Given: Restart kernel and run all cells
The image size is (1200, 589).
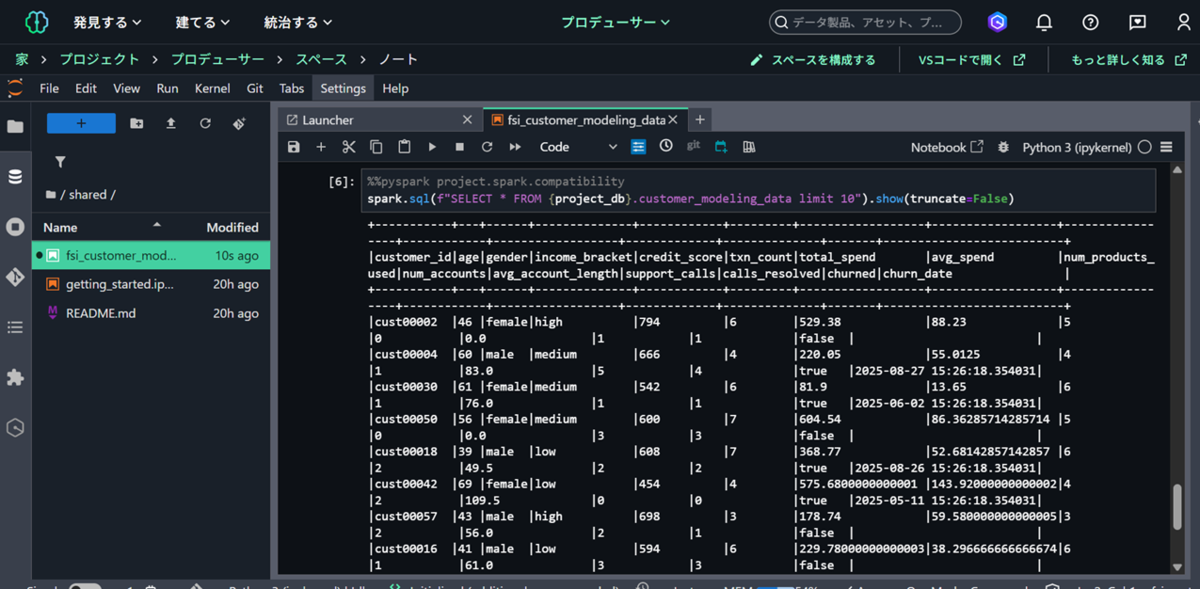Looking at the screenshot, I should (515, 147).
